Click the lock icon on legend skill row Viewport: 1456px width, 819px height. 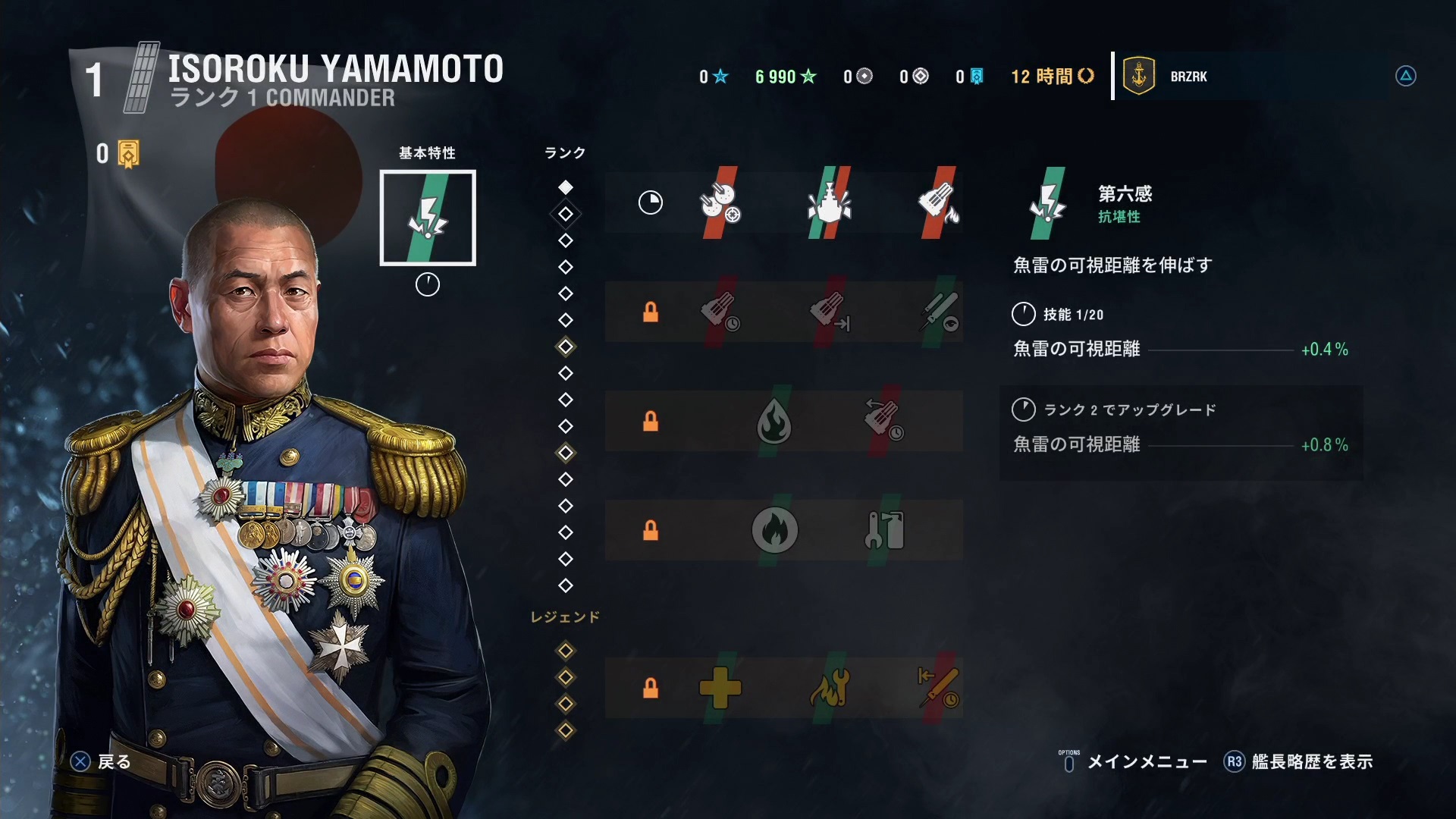click(651, 688)
